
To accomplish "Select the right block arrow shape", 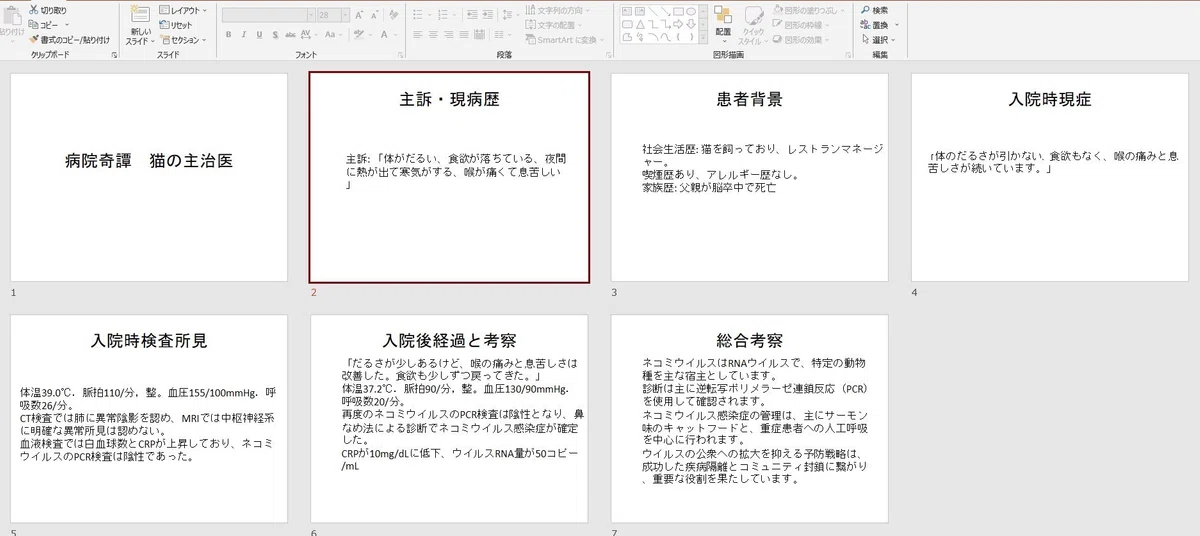I will 678,24.
